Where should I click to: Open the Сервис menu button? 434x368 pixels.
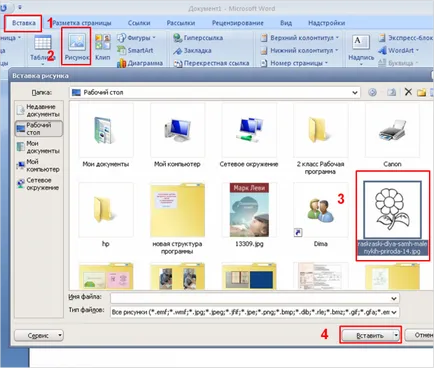(39, 335)
